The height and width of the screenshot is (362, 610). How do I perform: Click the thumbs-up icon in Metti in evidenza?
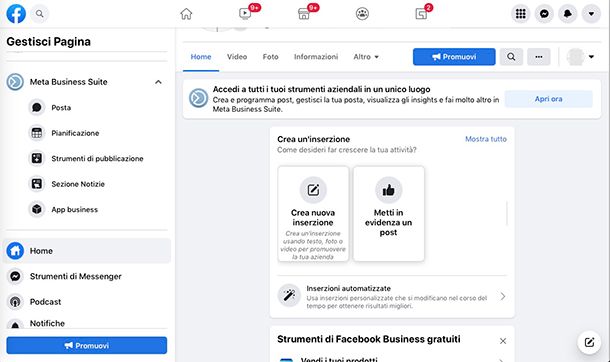point(389,190)
